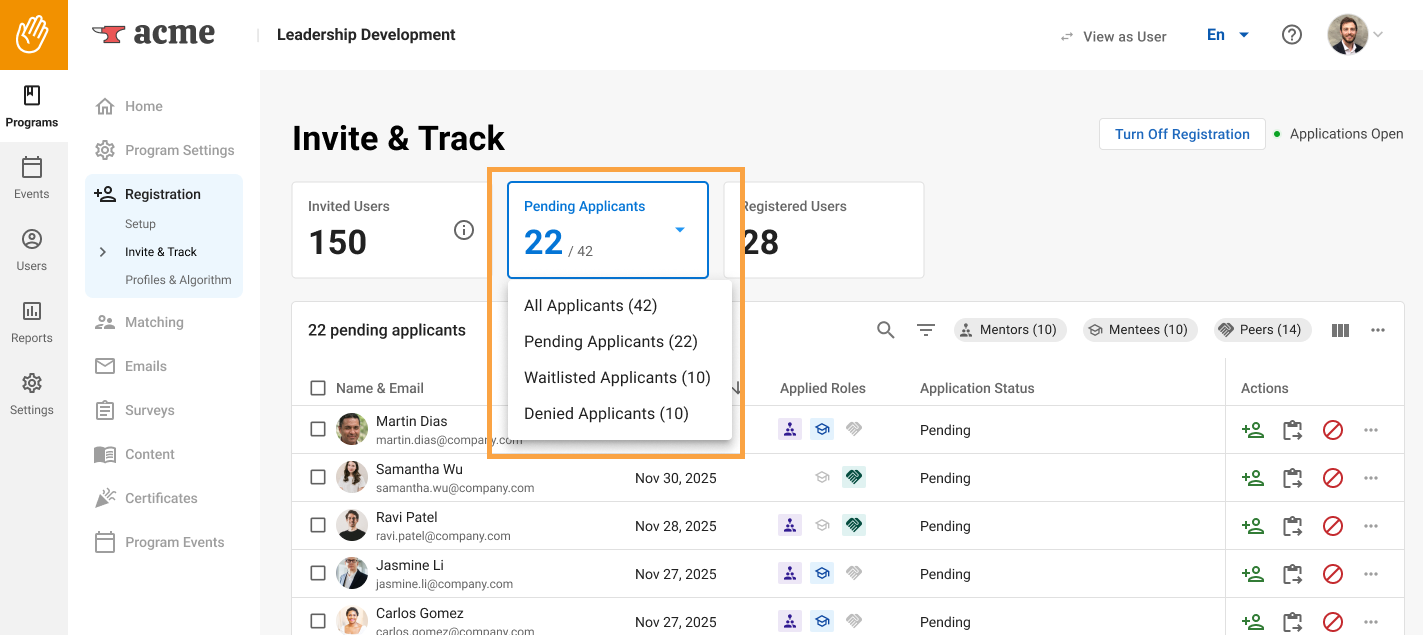
Task: Click View as User link
Action: pos(1113,36)
